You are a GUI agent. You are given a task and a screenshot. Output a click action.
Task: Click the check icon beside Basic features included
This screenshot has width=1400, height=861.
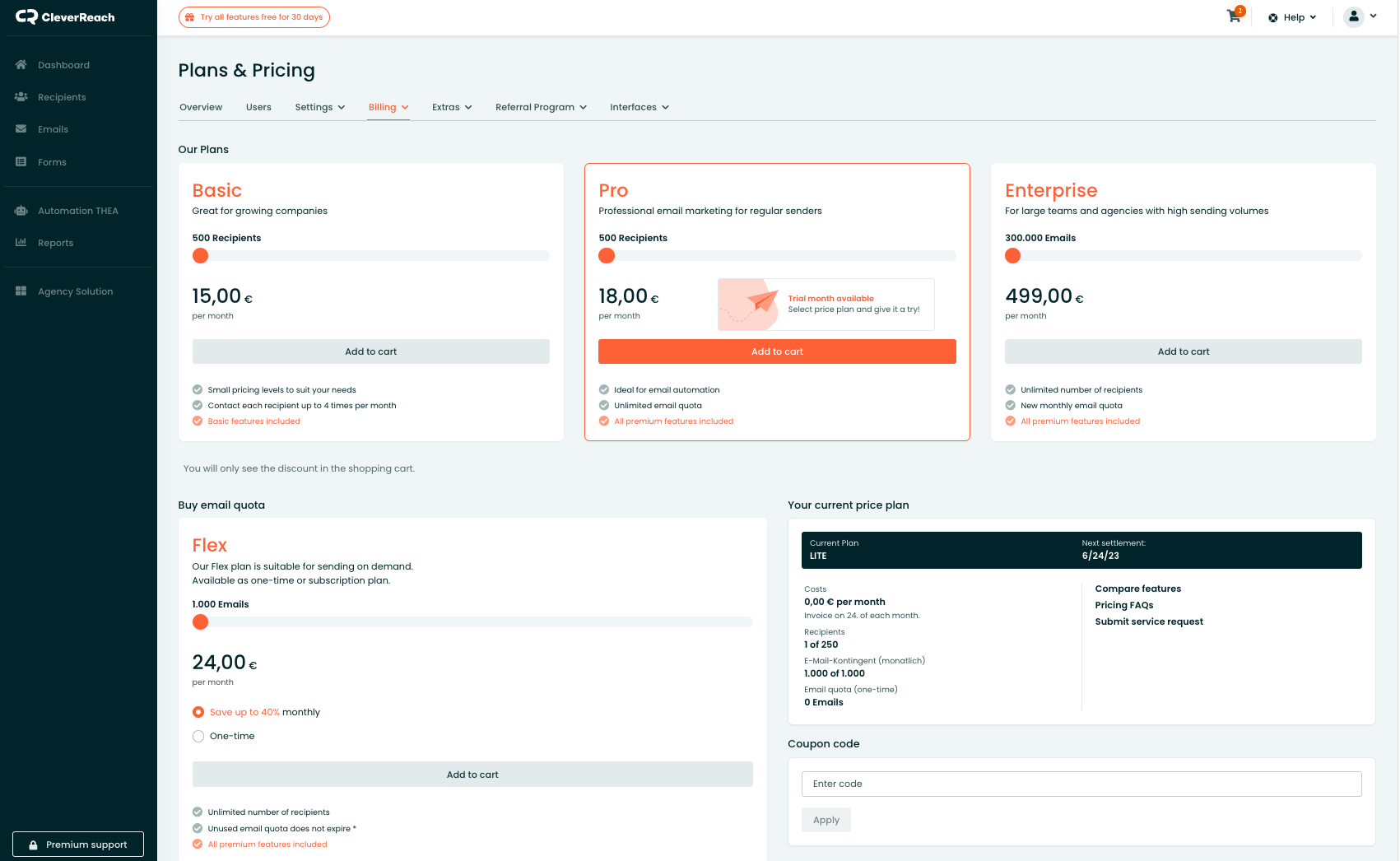tap(198, 421)
